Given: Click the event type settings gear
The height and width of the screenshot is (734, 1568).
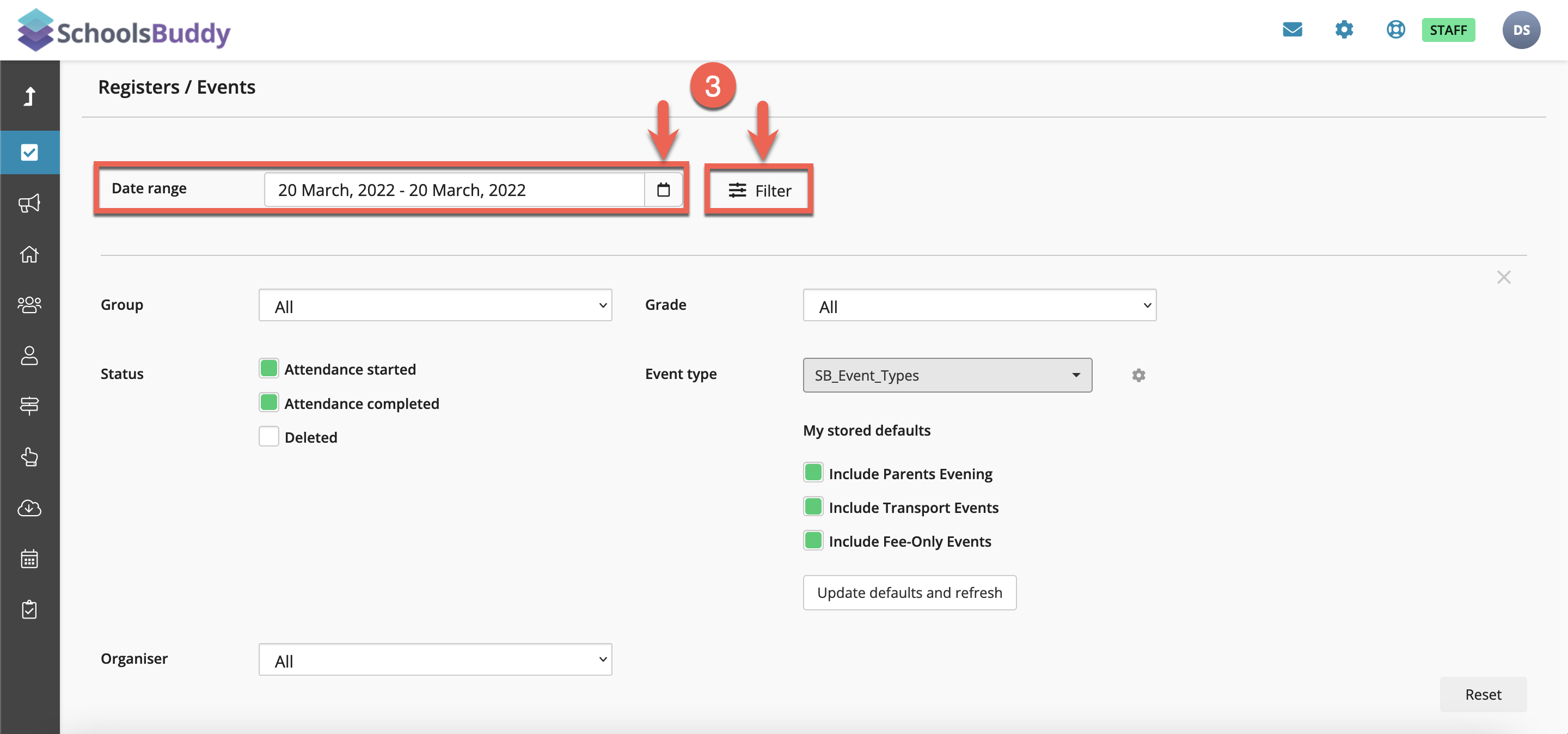Looking at the screenshot, I should coord(1138,375).
